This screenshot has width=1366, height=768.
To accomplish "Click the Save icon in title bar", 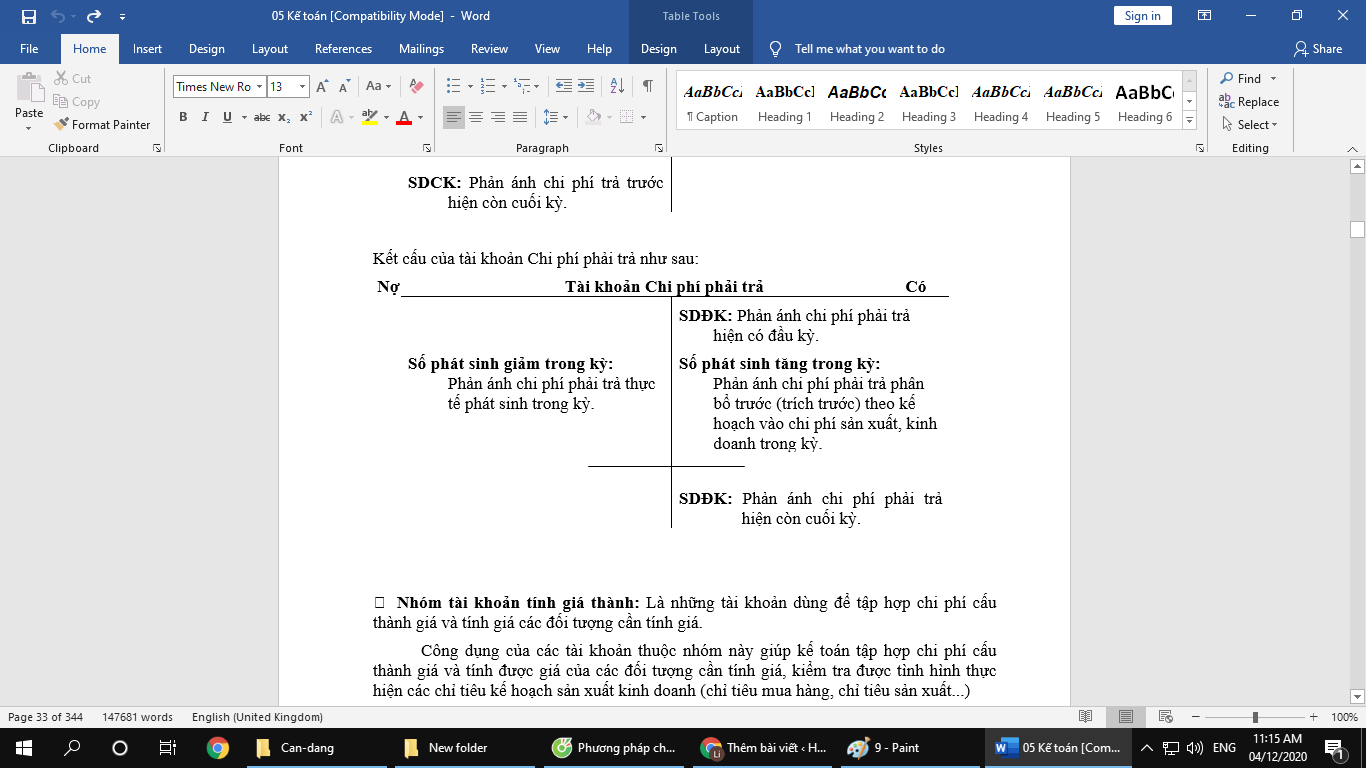I will 28,16.
